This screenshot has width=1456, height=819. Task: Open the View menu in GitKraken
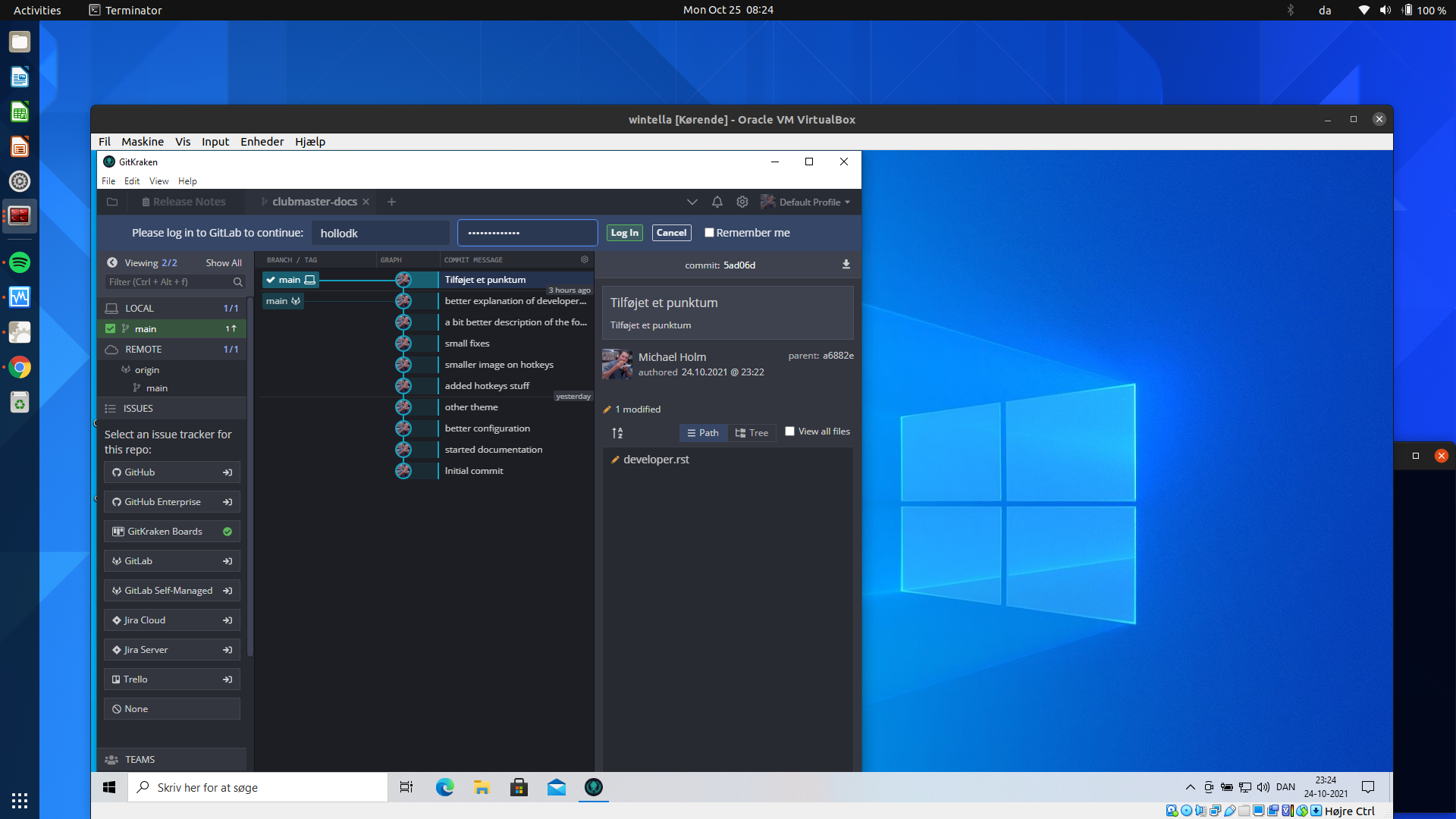[x=158, y=181]
